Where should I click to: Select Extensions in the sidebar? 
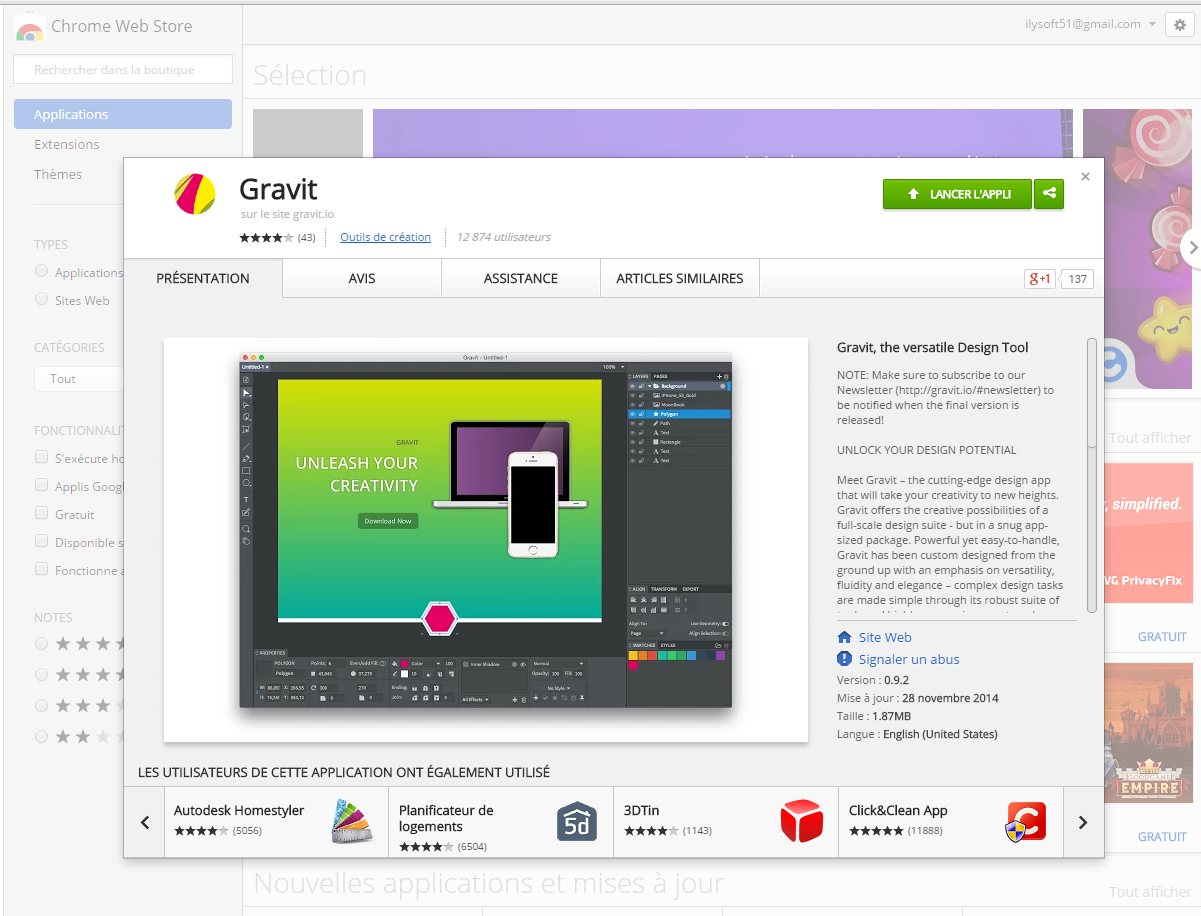pyautogui.click(x=67, y=144)
